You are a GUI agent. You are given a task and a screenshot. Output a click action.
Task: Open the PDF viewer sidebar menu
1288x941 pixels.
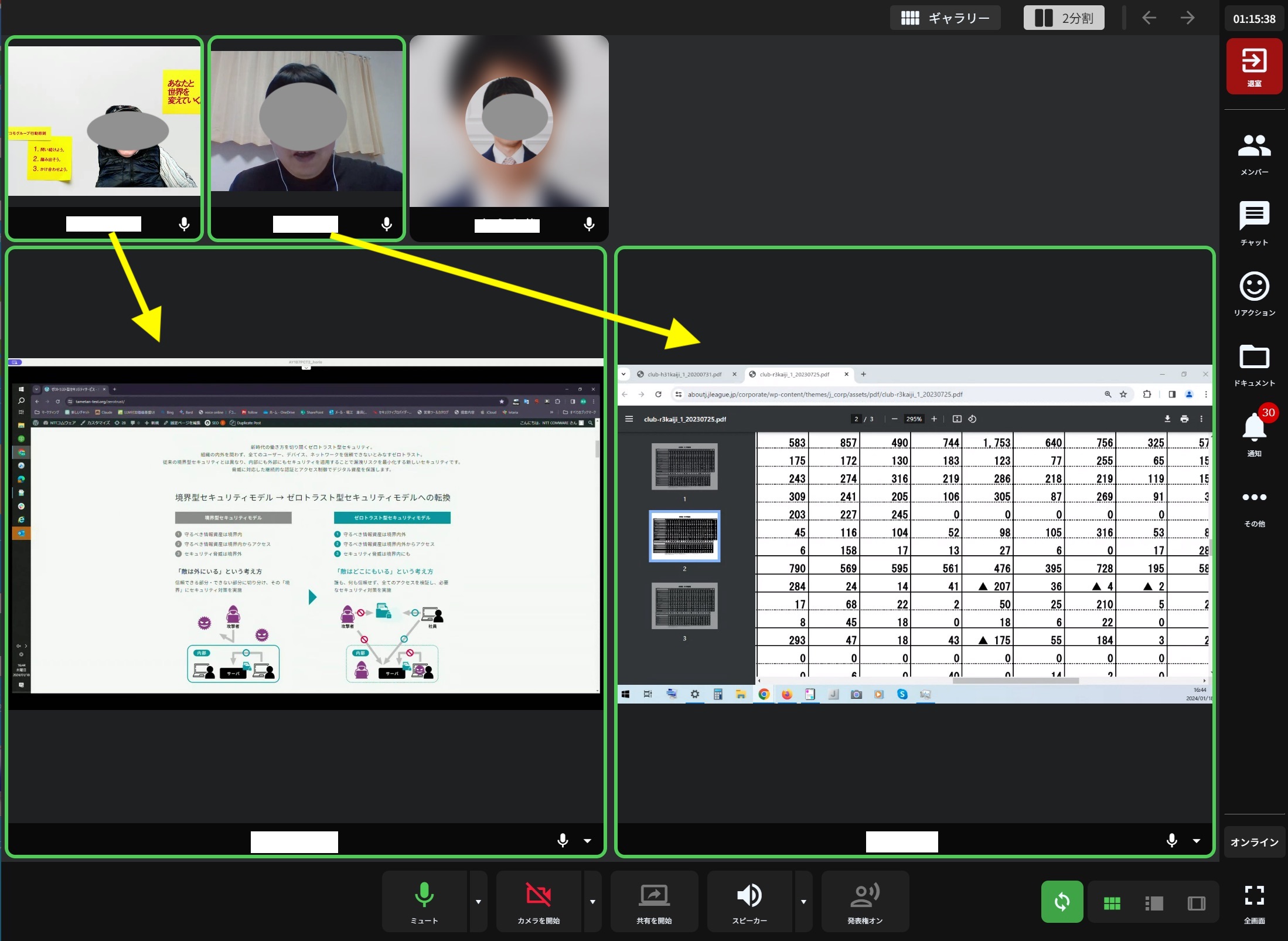pos(629,419)
